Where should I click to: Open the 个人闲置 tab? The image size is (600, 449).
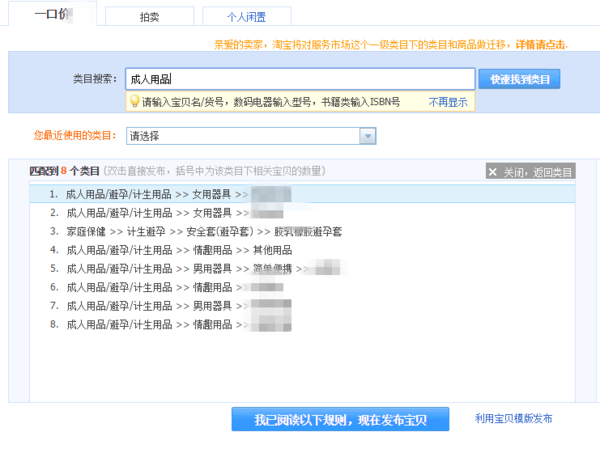(x=247, y=17)
